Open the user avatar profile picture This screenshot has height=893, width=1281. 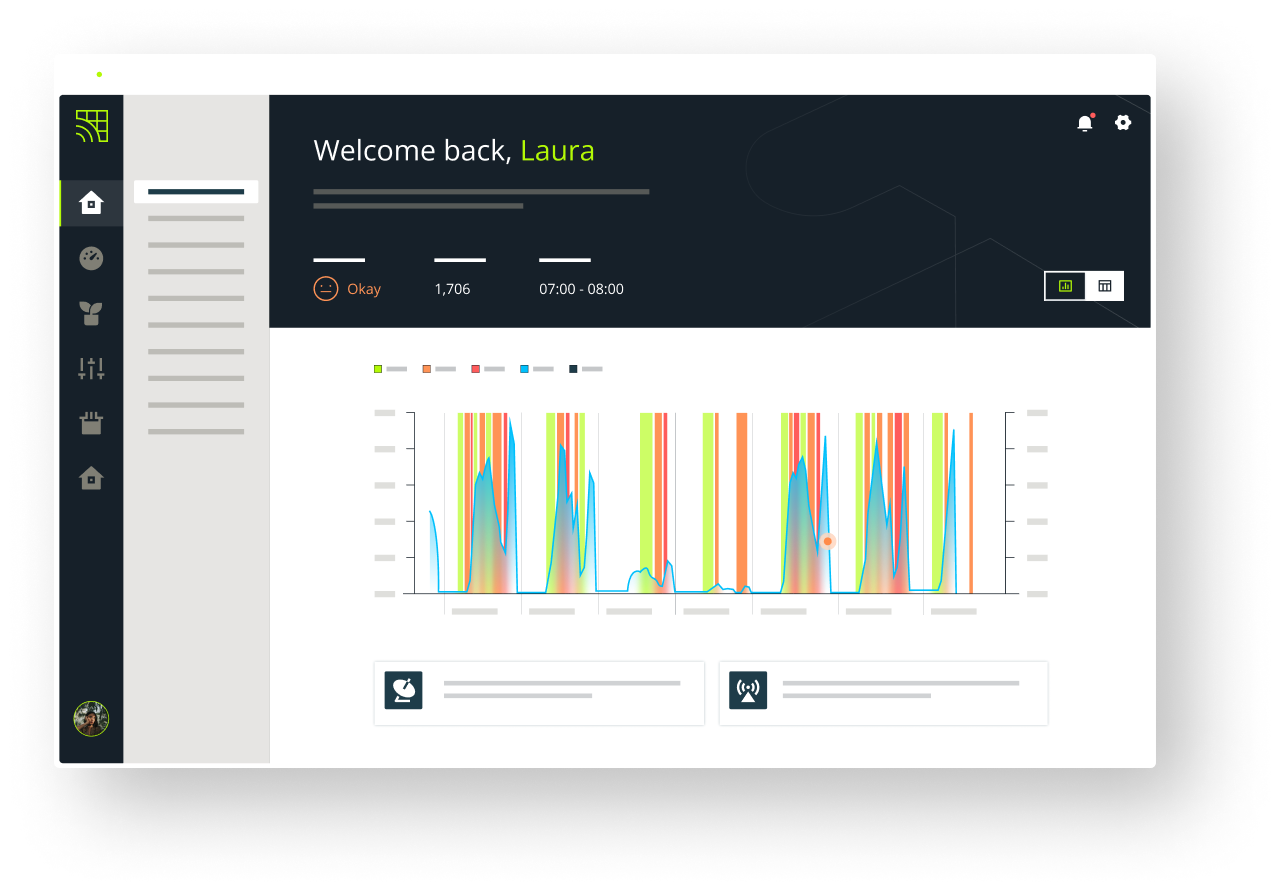[x=91, y=718]
